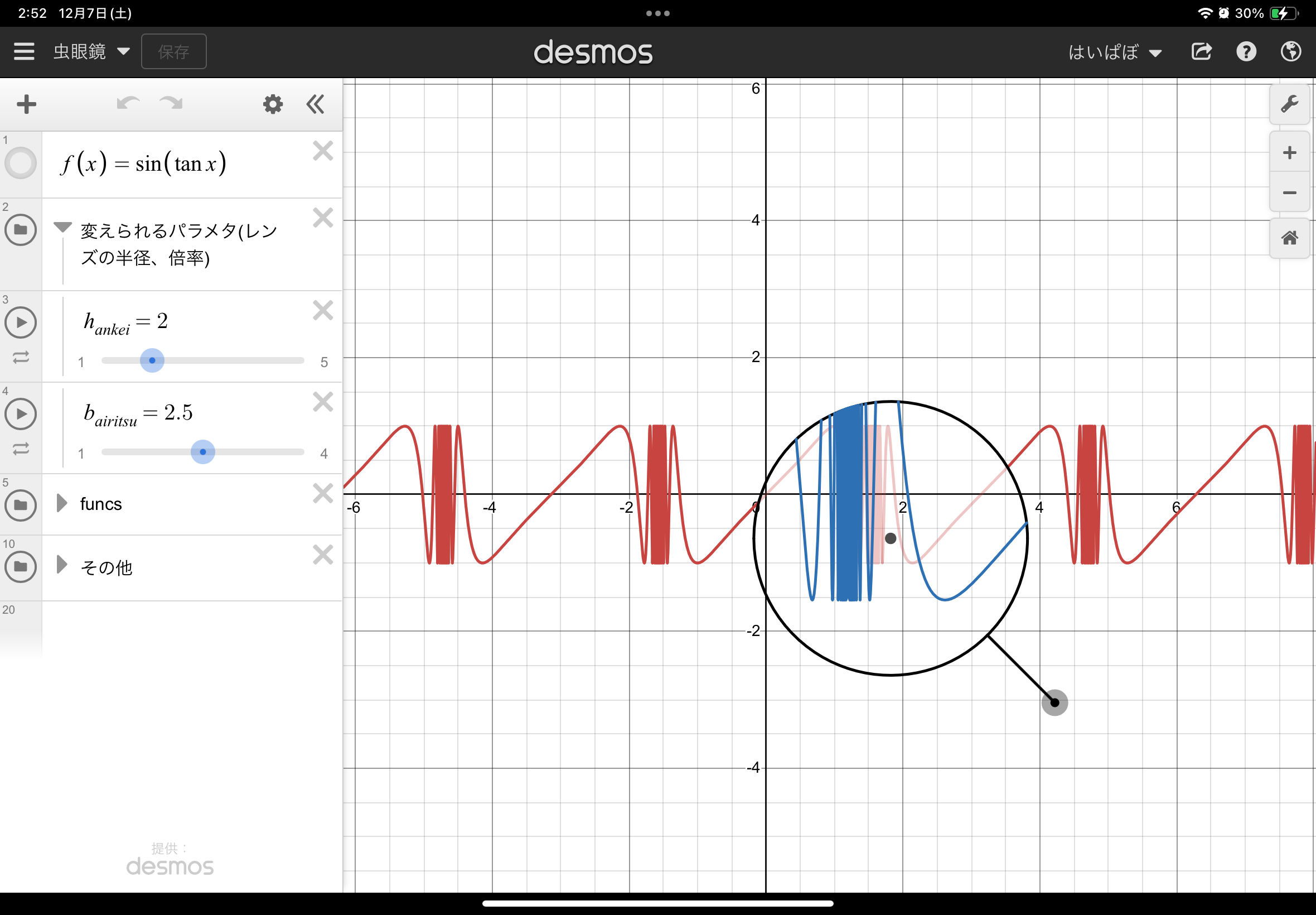1316x915 pixels.
Task: Zoom out of the graph
Action: pos(1289,192)
